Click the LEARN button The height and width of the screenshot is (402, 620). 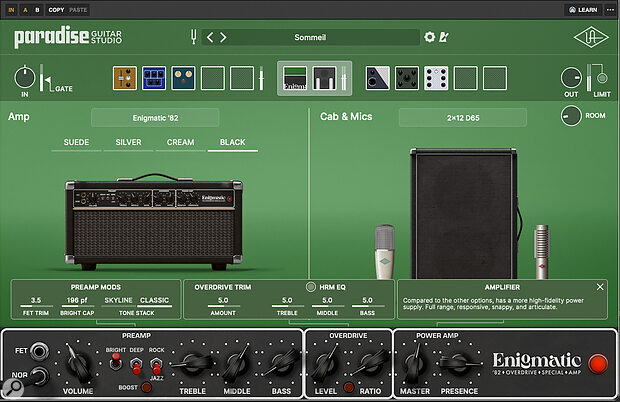583,10
